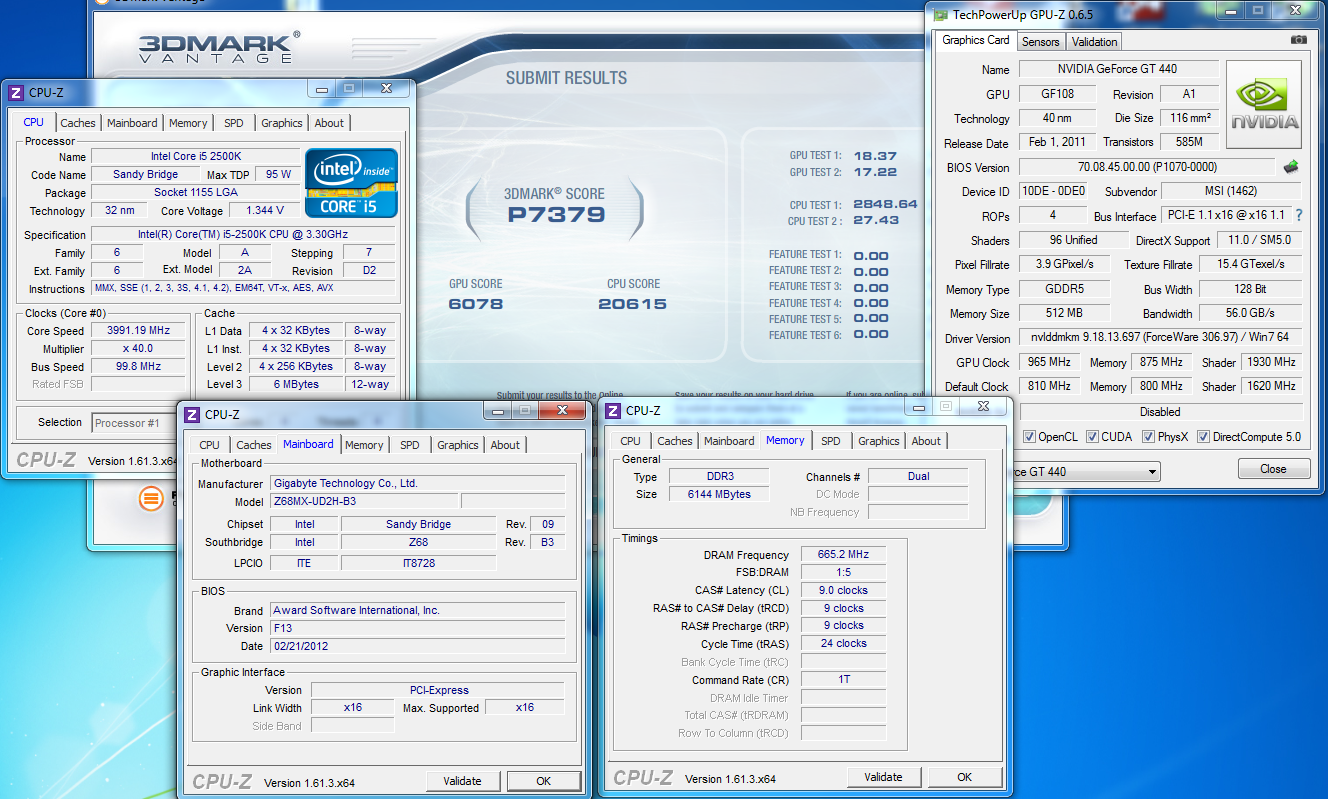Click the BIOS Version field 70.08.45.00.00
This screenshot has width=1328, height=799.
[x=1146, y=167]
